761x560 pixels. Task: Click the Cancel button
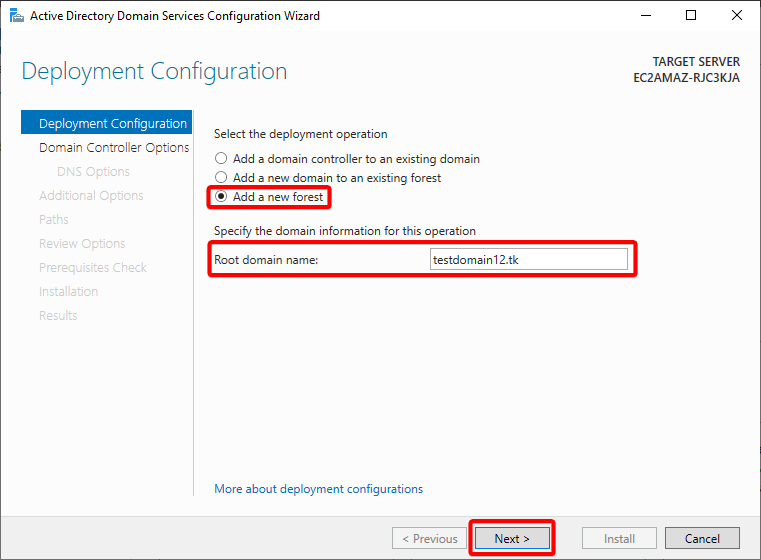pos(702,538)
